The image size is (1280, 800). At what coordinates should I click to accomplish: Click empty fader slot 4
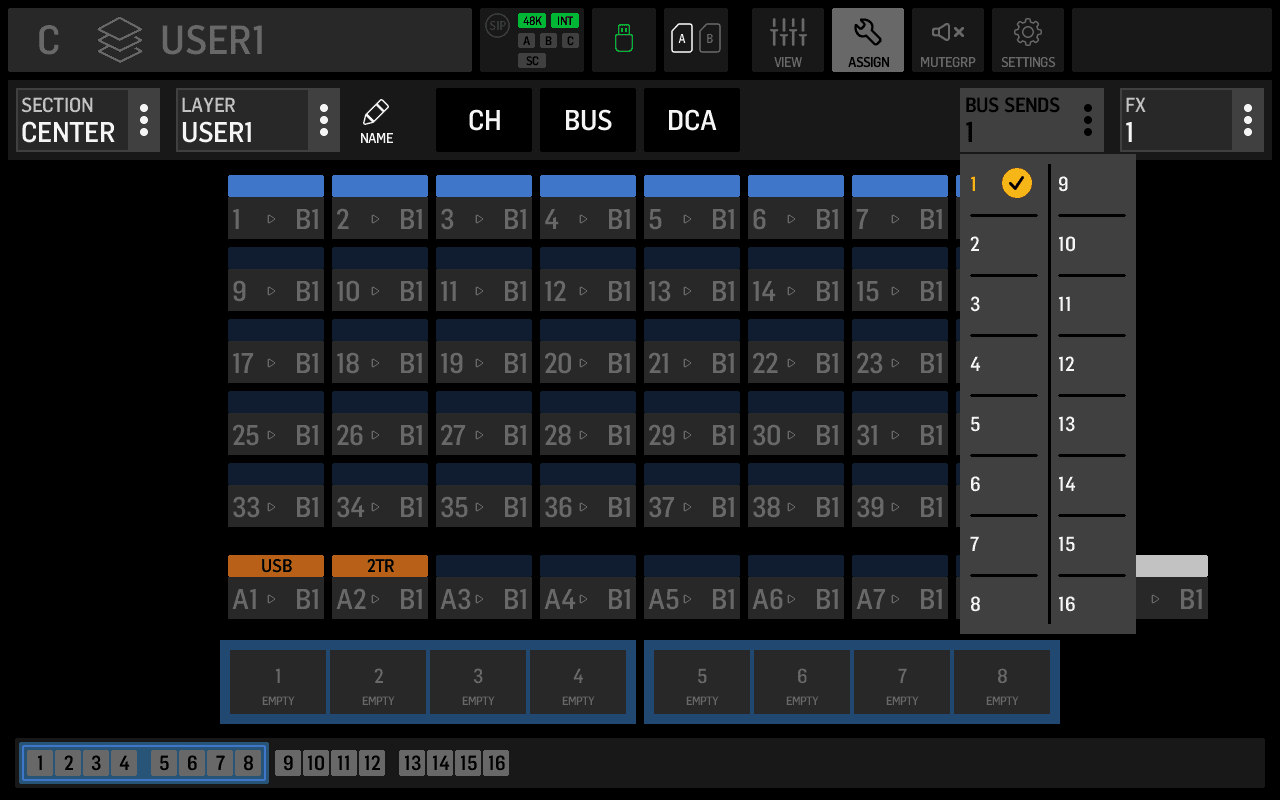click(578, 682)
